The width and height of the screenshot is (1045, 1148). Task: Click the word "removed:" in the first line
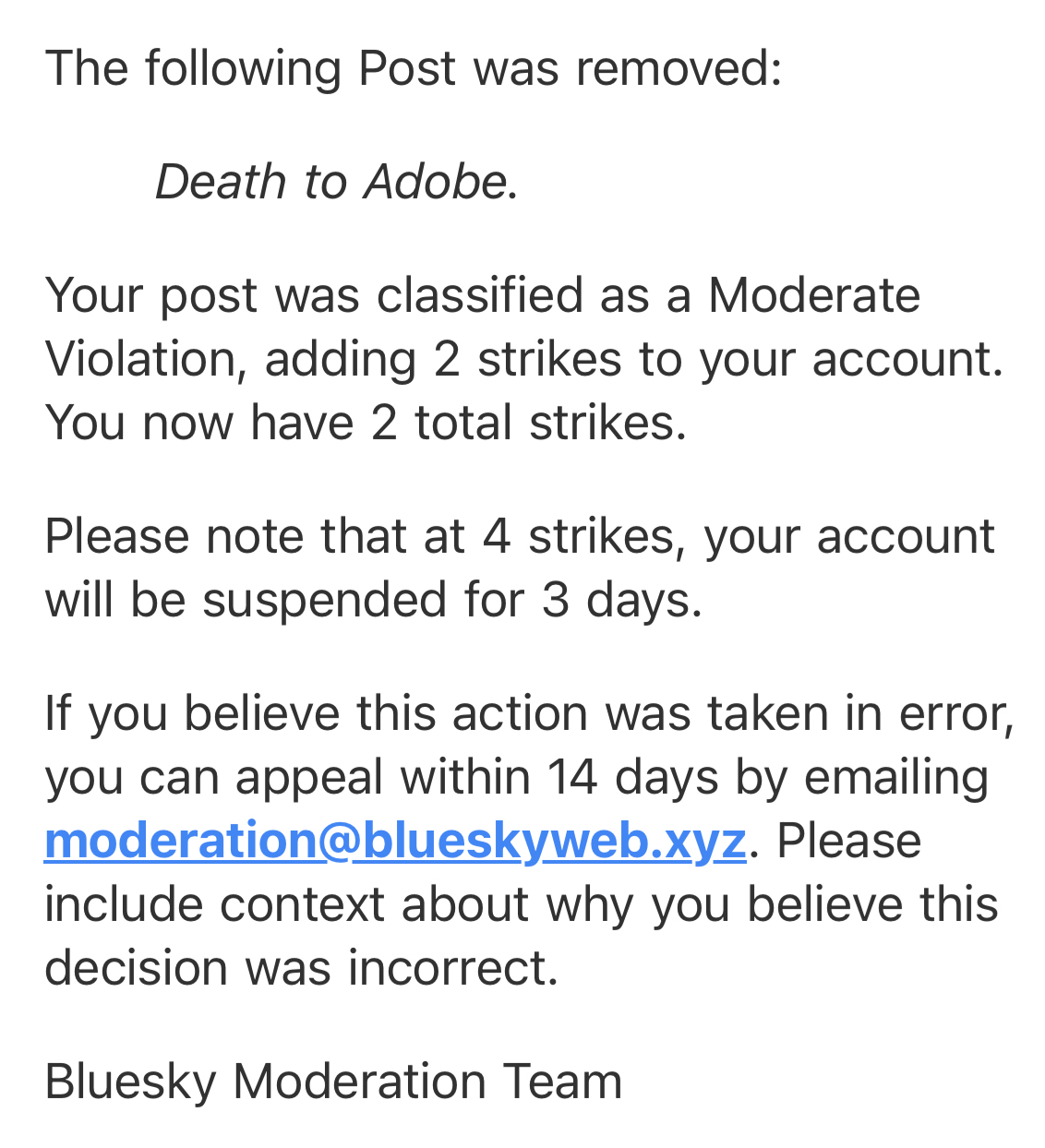pos(679,68)
